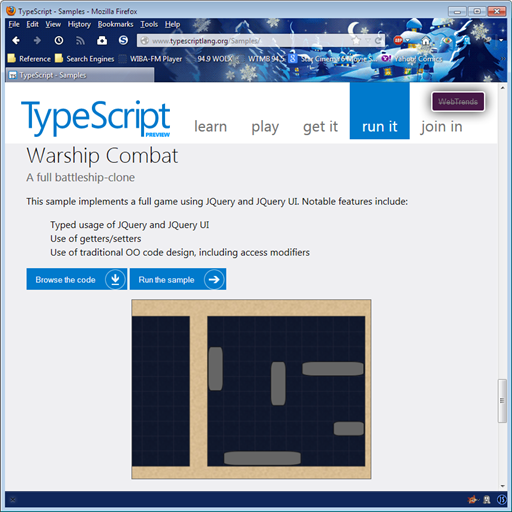Image resolution: width=512 pixels, height=512 pixels.
Task: Click the JS circular add-on icon
Action: click(x=501, y=499)
